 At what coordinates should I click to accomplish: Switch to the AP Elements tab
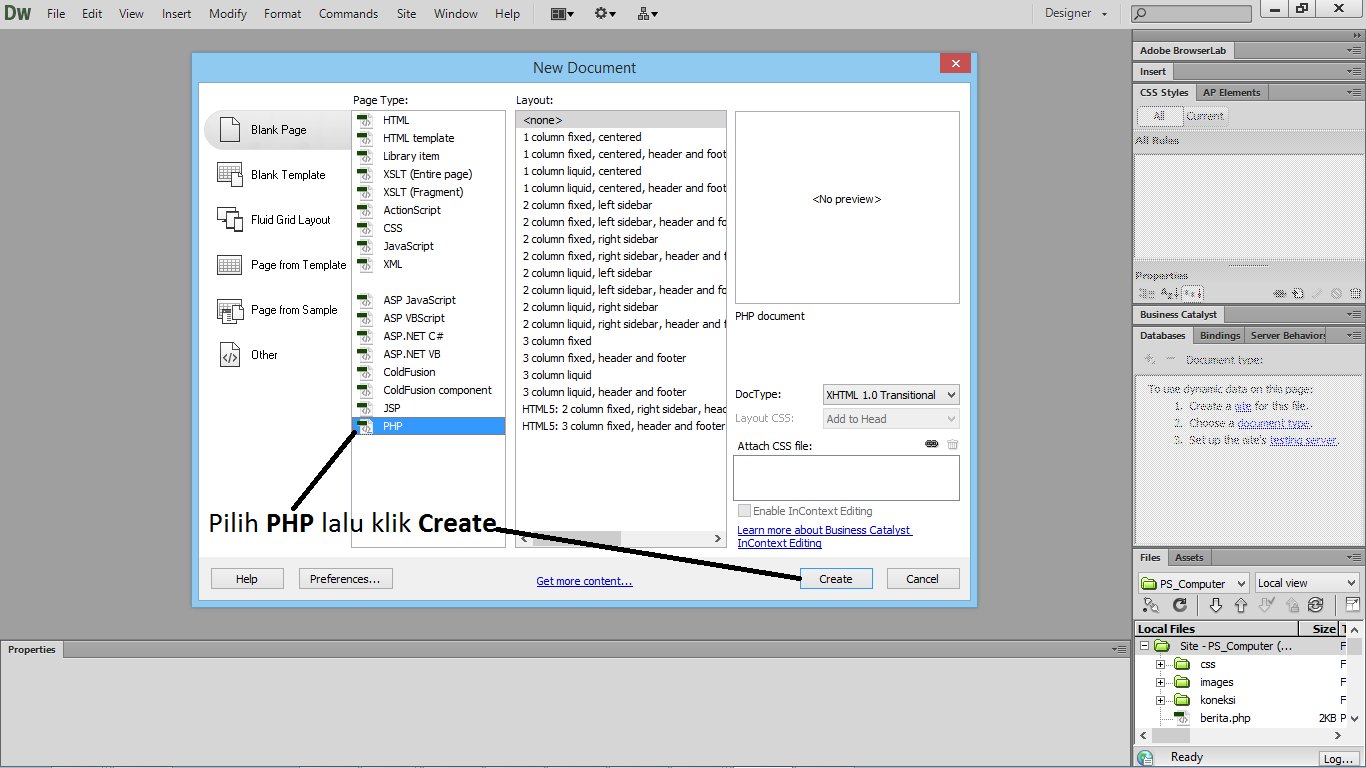click(x=1232, y=92)
